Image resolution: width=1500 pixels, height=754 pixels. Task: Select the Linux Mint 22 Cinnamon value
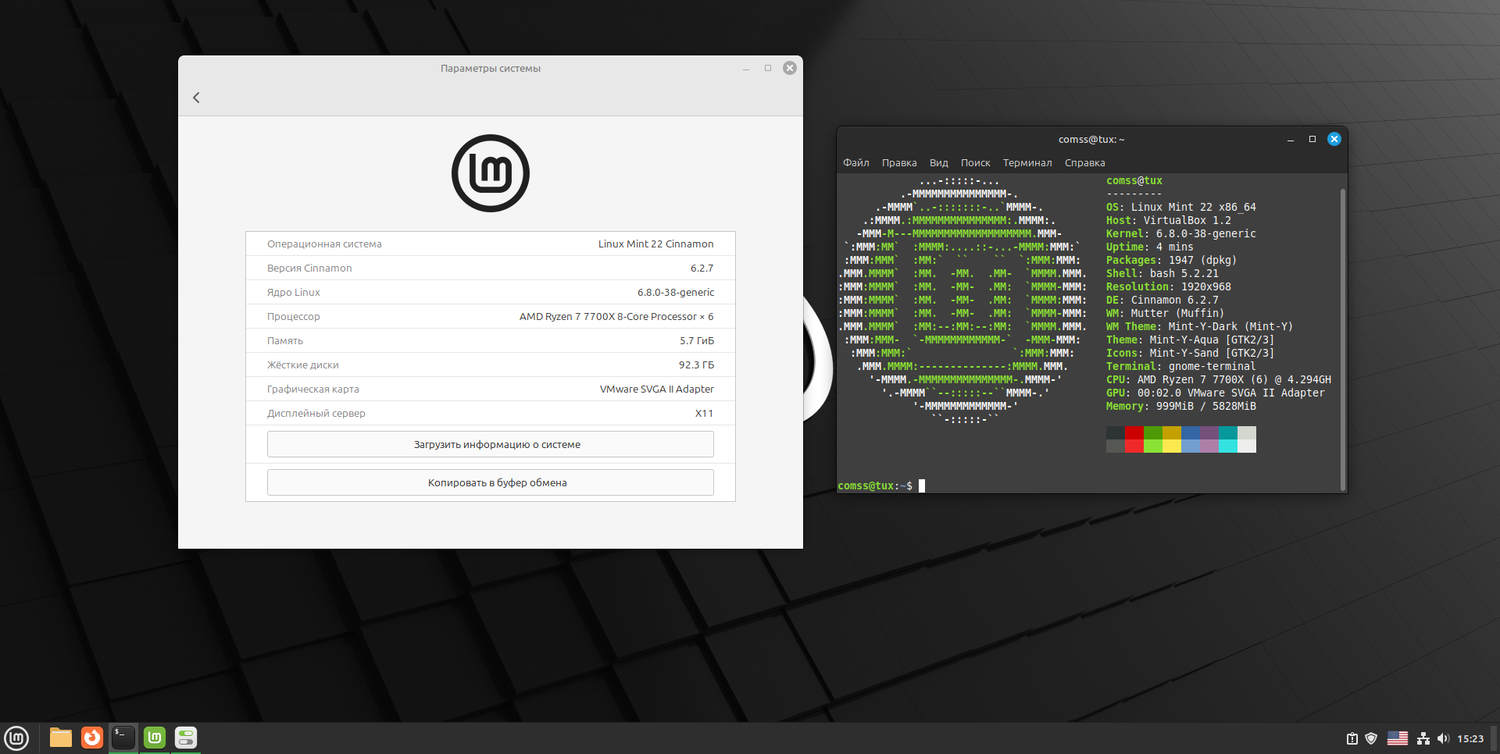[656, 244]
